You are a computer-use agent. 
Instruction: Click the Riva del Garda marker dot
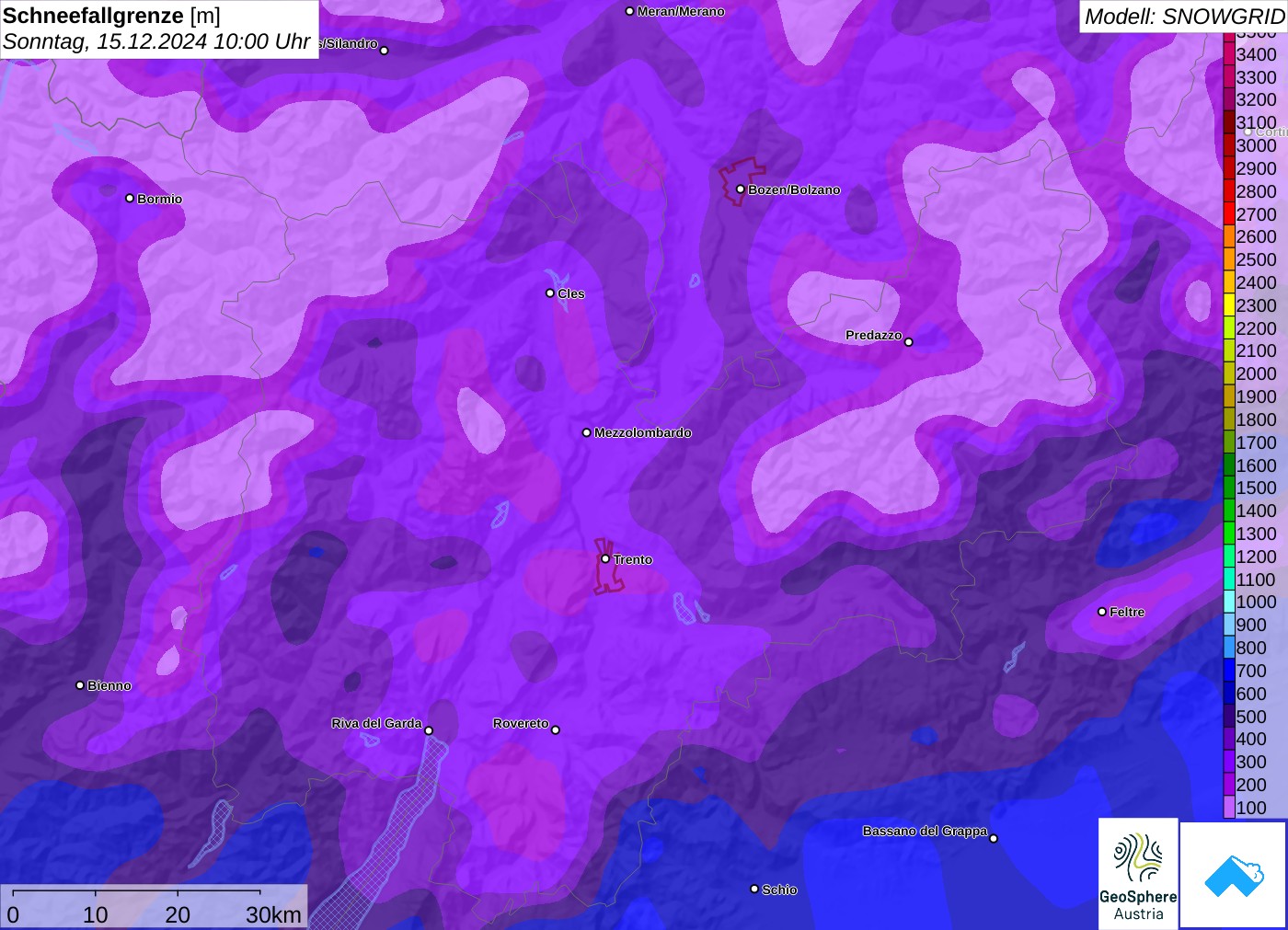coord(429,730)
